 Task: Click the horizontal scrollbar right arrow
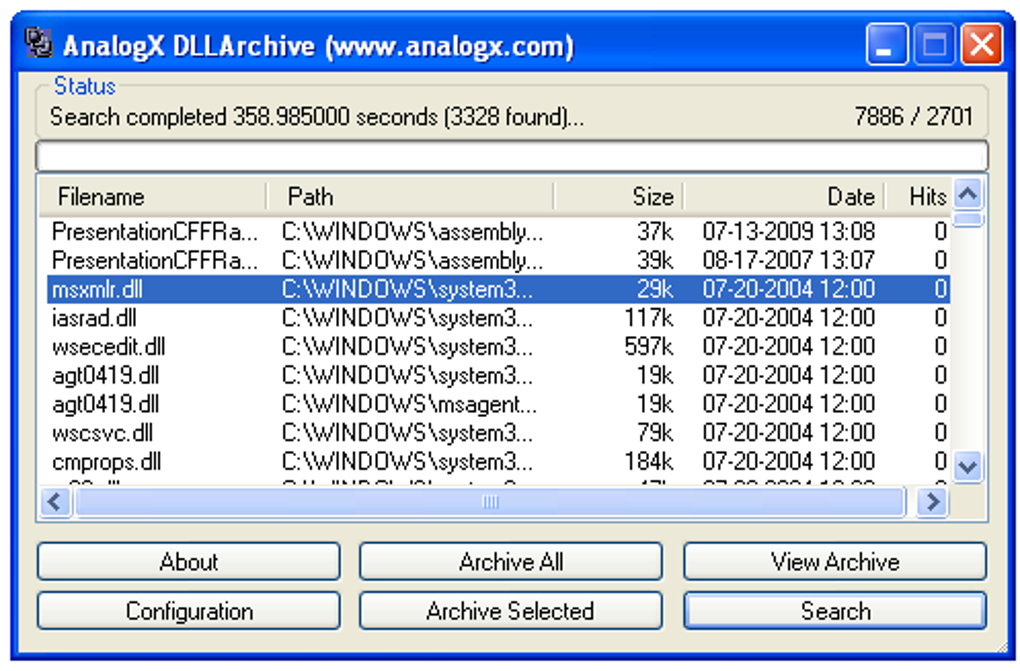pos(933,502)
